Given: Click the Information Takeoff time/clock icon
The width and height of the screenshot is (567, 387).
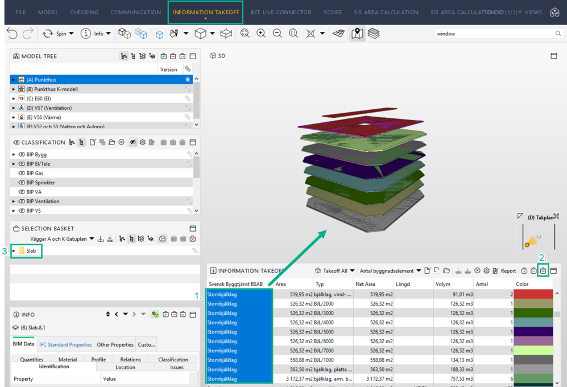Looking at the screenshot, I should [477, 271].
